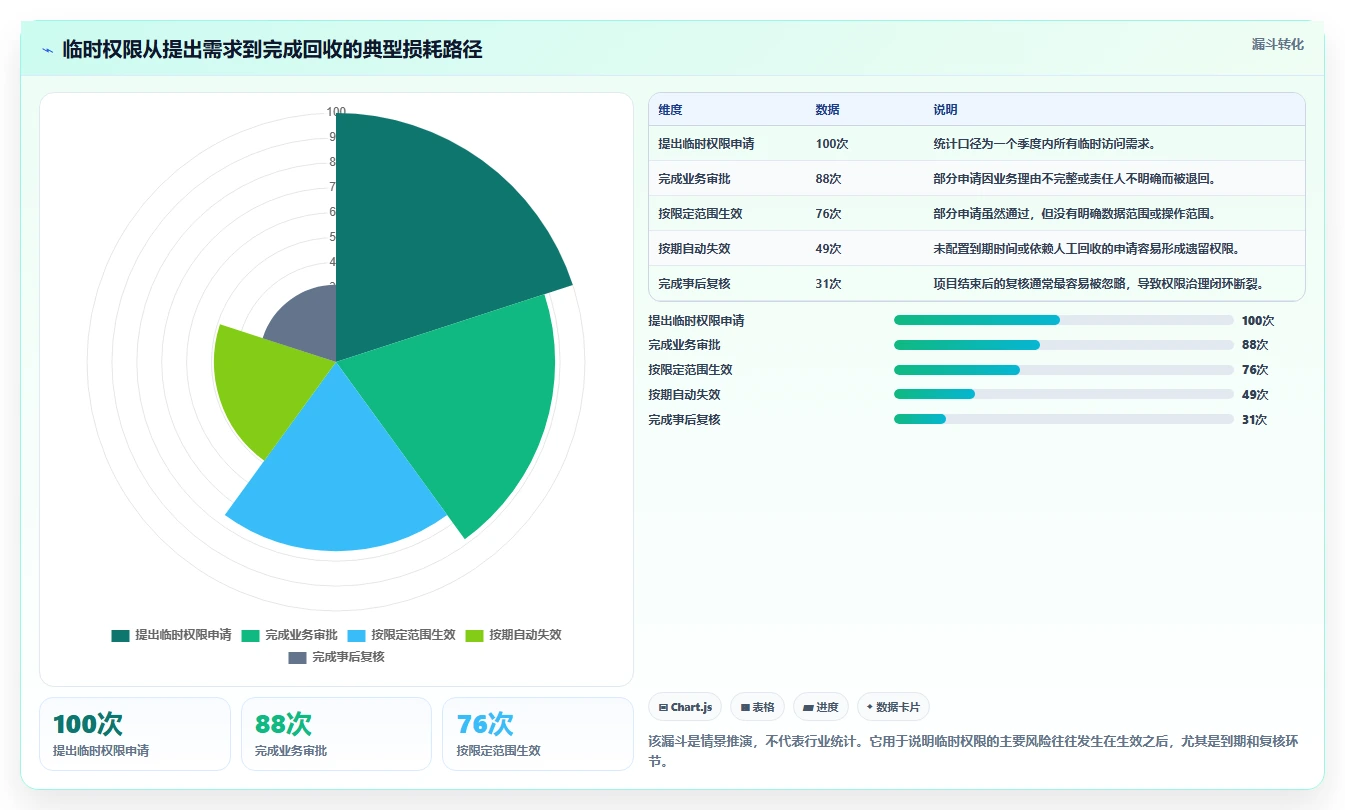This screenshot has height=810, width=1345.
Task: Click the 进度 tag chip
Action: (820, 707)
